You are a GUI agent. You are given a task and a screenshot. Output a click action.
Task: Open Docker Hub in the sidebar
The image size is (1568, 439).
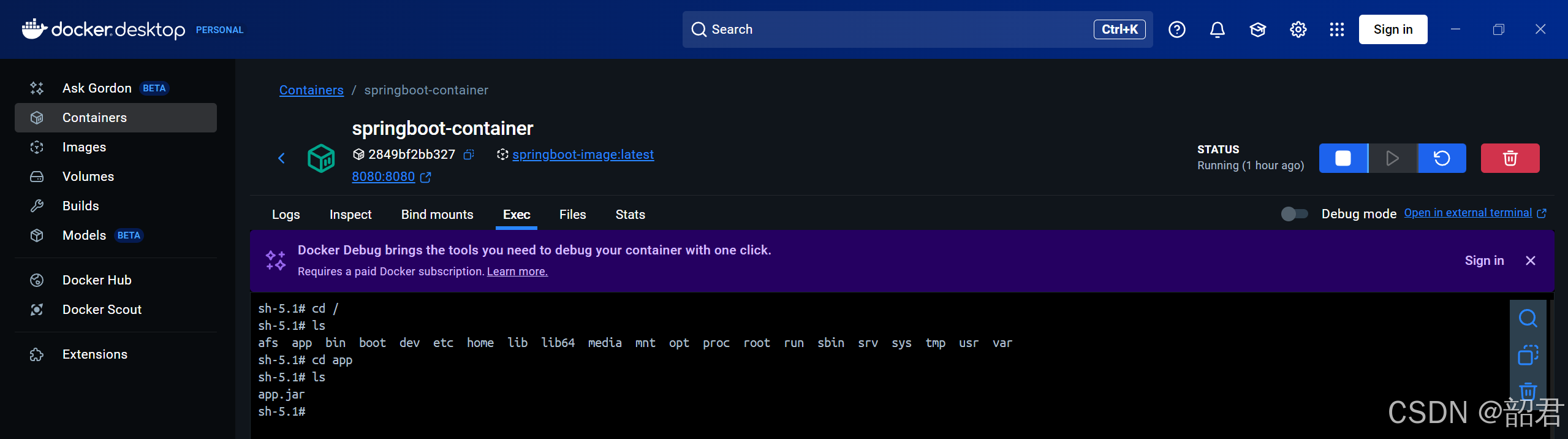[x=116, y=280]
